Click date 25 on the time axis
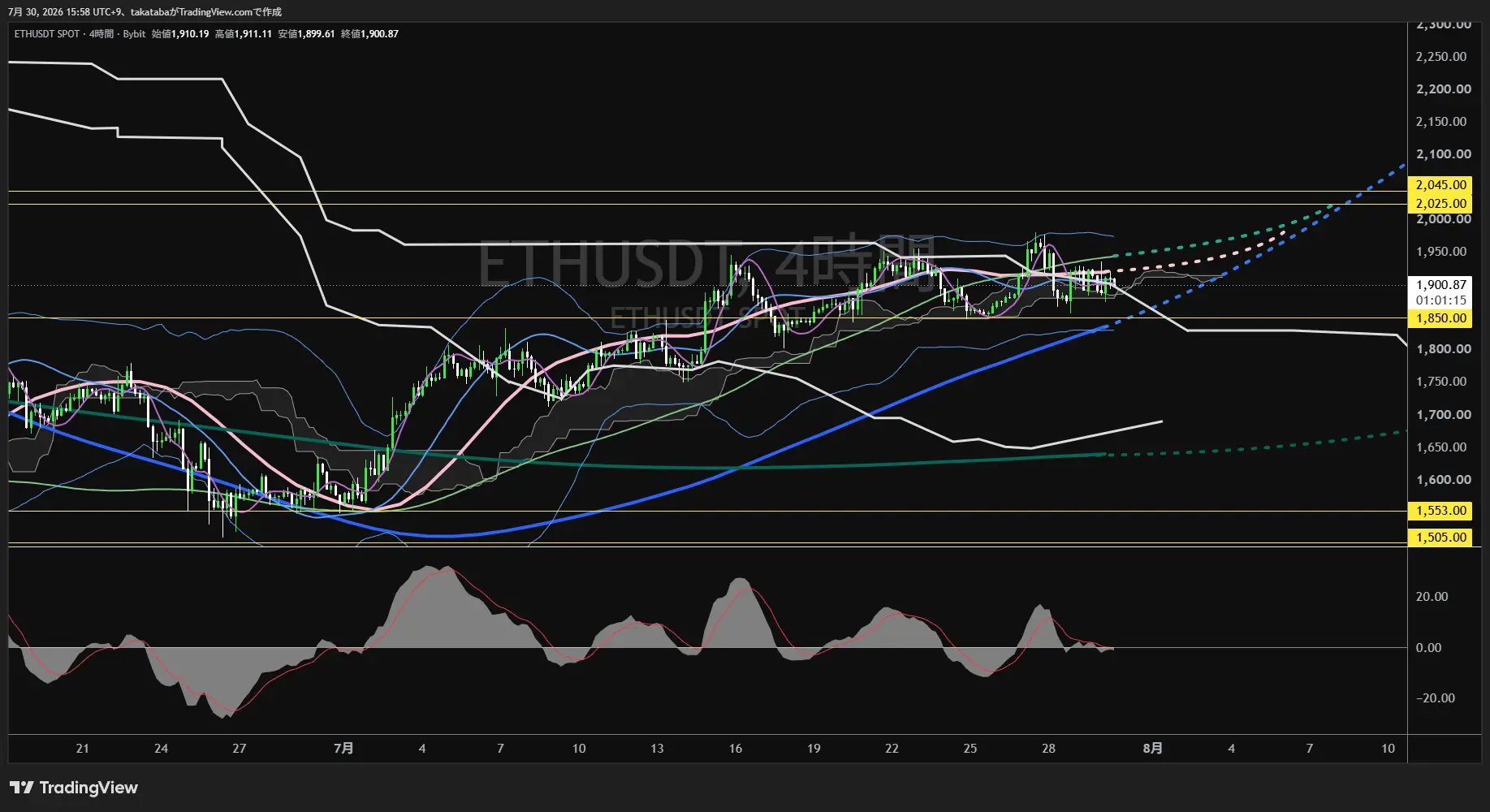1490x812 pixels. tap(970, 749)
